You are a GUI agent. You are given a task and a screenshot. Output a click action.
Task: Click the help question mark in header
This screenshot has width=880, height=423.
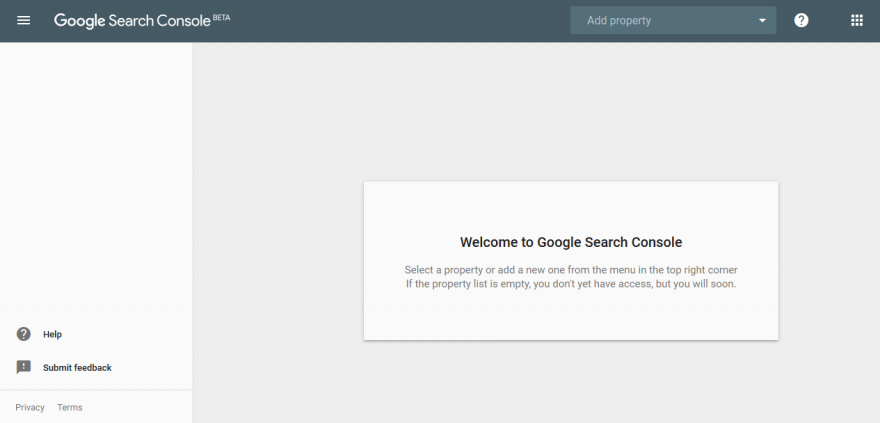[801, 20]
